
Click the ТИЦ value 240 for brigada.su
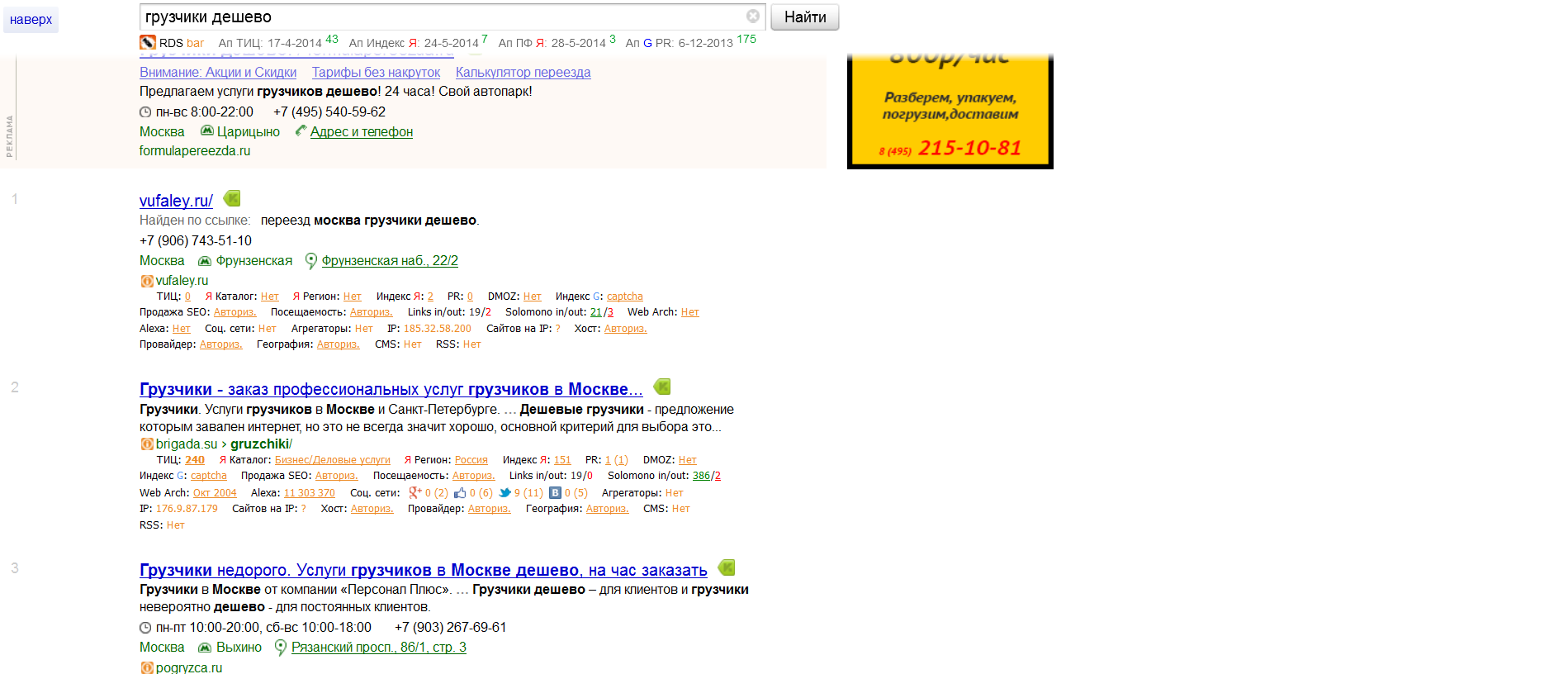click(195, 460)
